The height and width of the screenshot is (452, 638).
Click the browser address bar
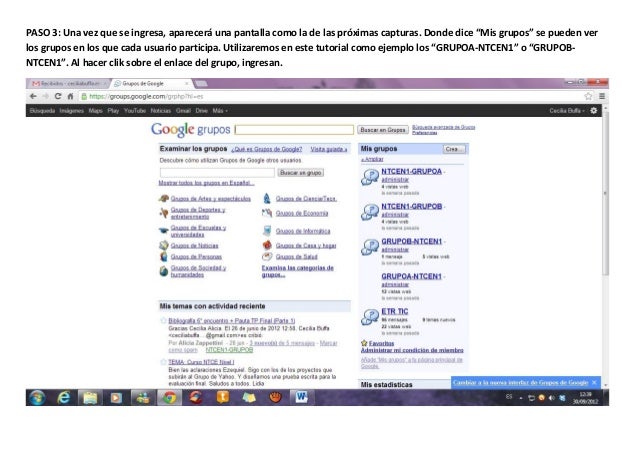tap(330, 96)
